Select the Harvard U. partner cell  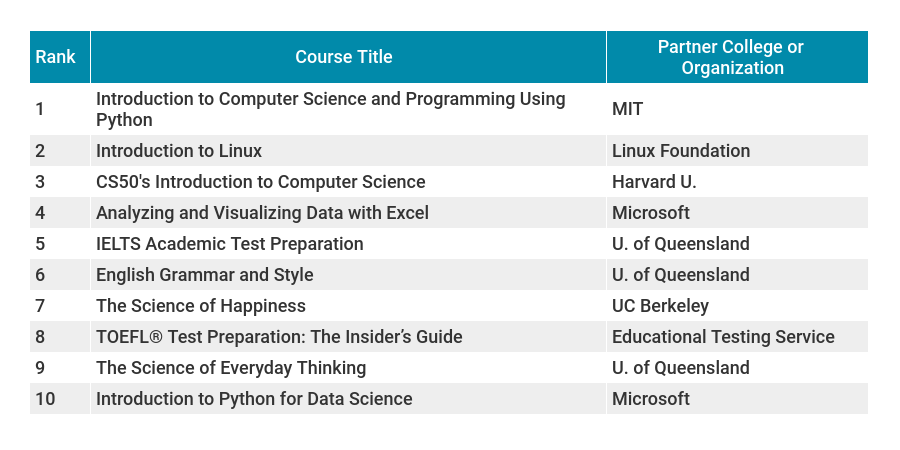[654, 182]
